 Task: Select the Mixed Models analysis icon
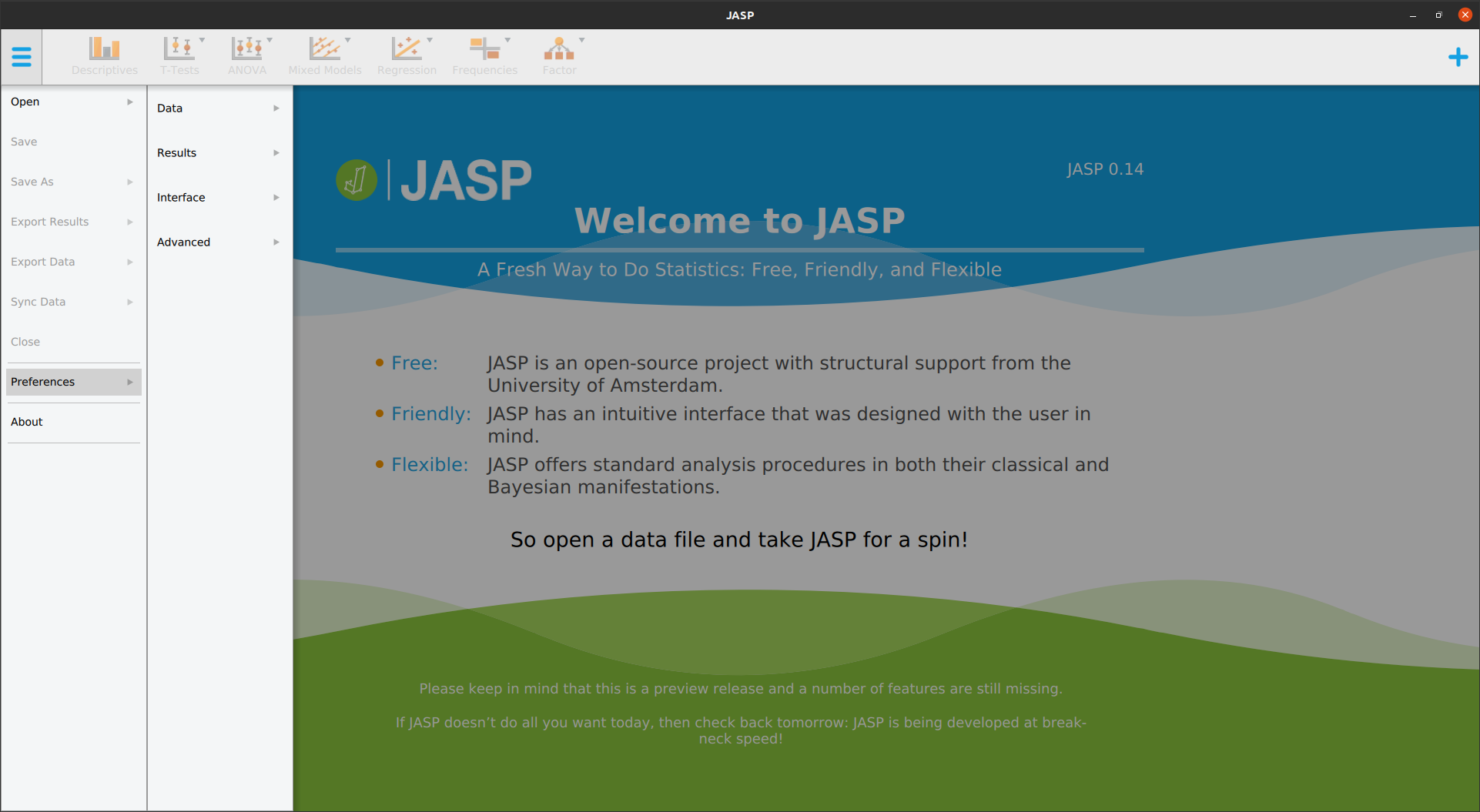click(x=325, y=55)
